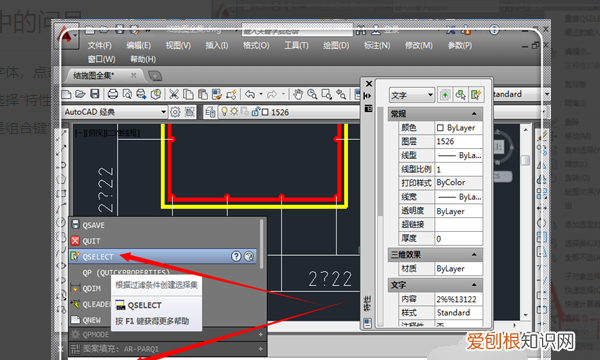Screen dimensions: 600x360
Task: Cut selection with the scissors icon
Action: [x=174, y=94]
